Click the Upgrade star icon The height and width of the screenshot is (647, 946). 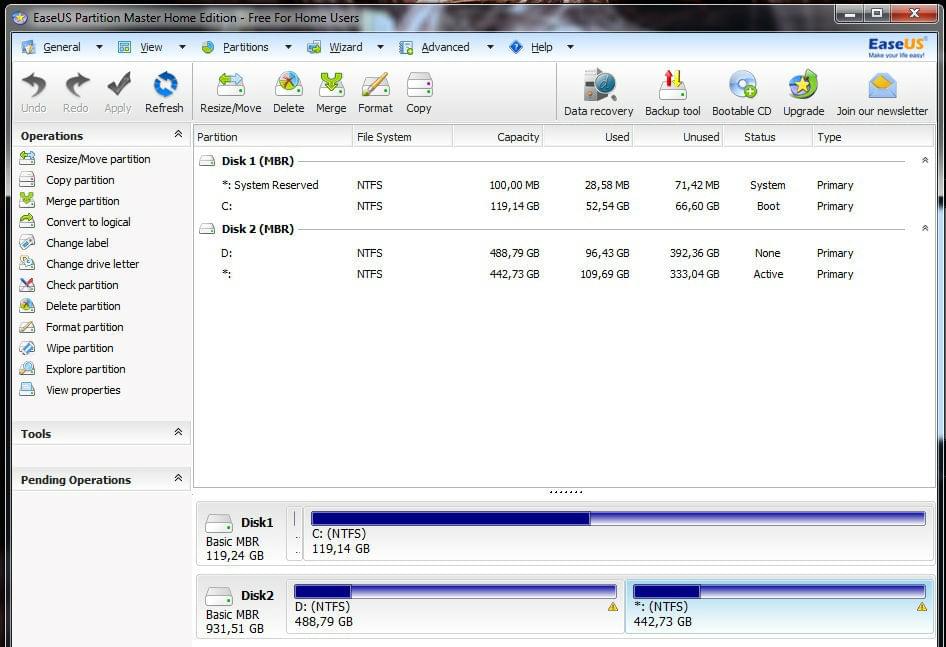click(x=803, y=85)
